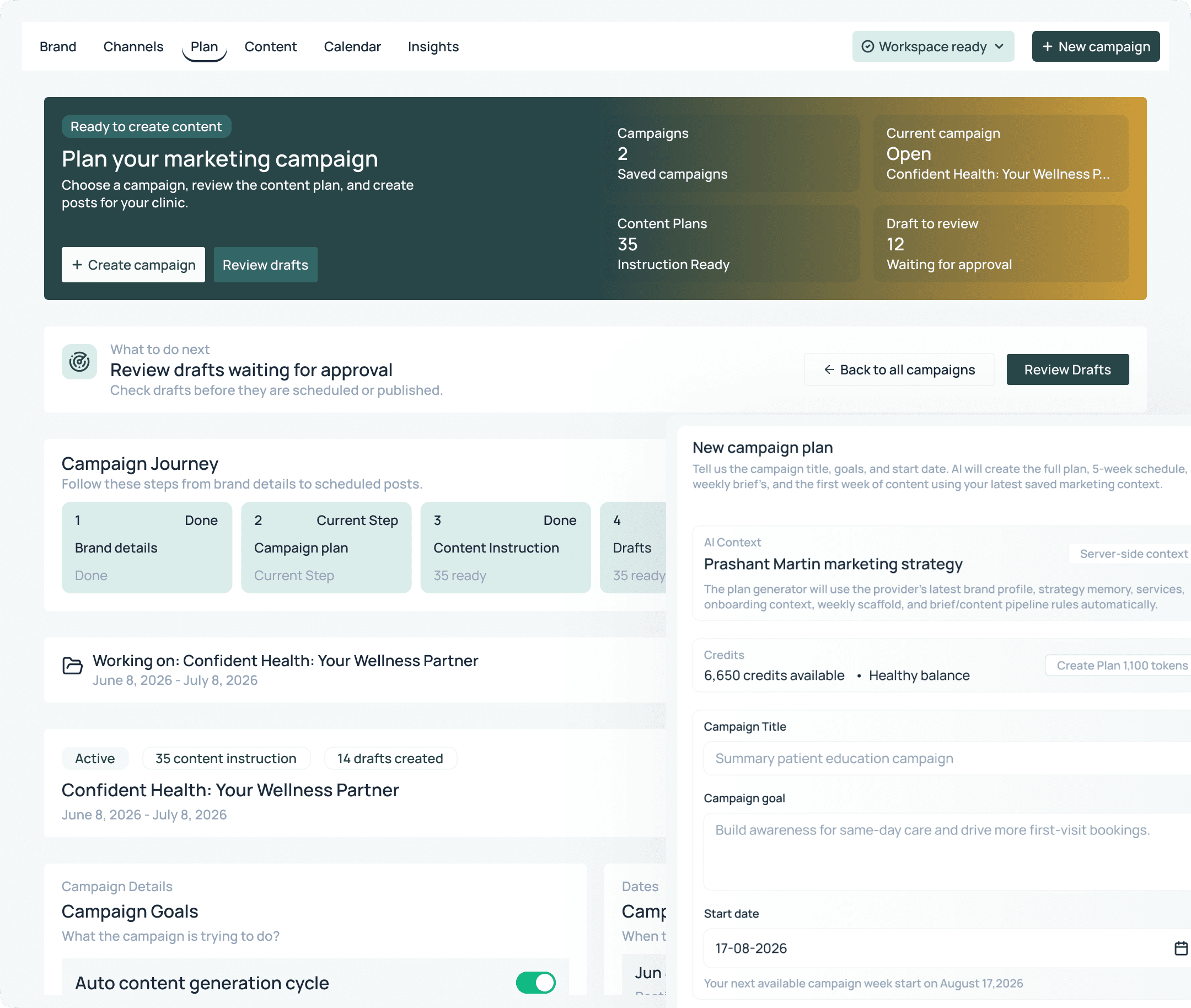Click the plus icon in New campaign
Viewport: 1191px width, 1008px height.
pyautogui.click(x=1047, y=46)
